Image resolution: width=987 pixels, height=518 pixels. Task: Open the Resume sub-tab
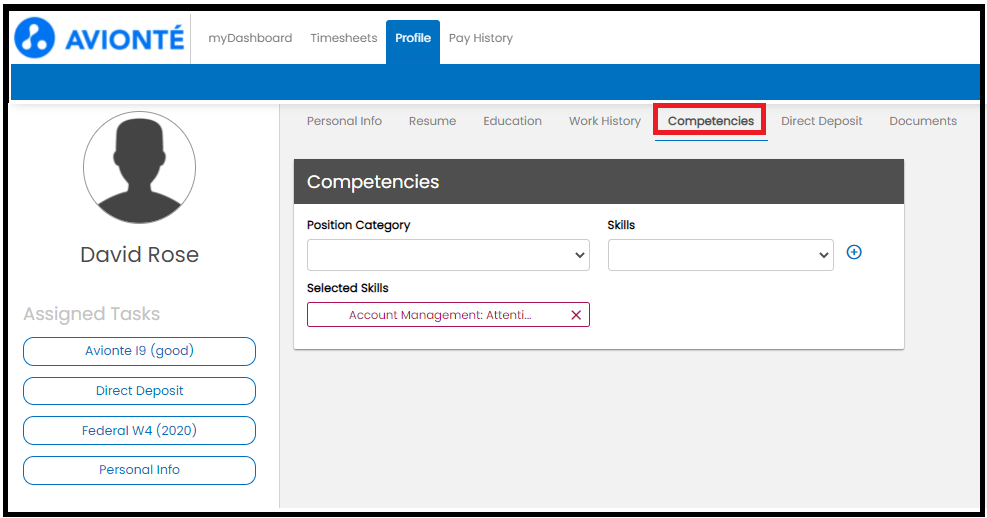pos(432,121)
